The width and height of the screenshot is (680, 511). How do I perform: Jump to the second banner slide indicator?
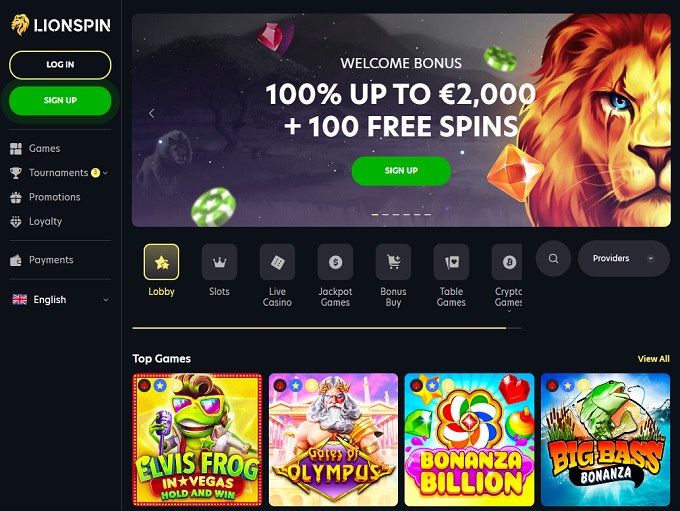pyautogui.click(x=385, y=214)
